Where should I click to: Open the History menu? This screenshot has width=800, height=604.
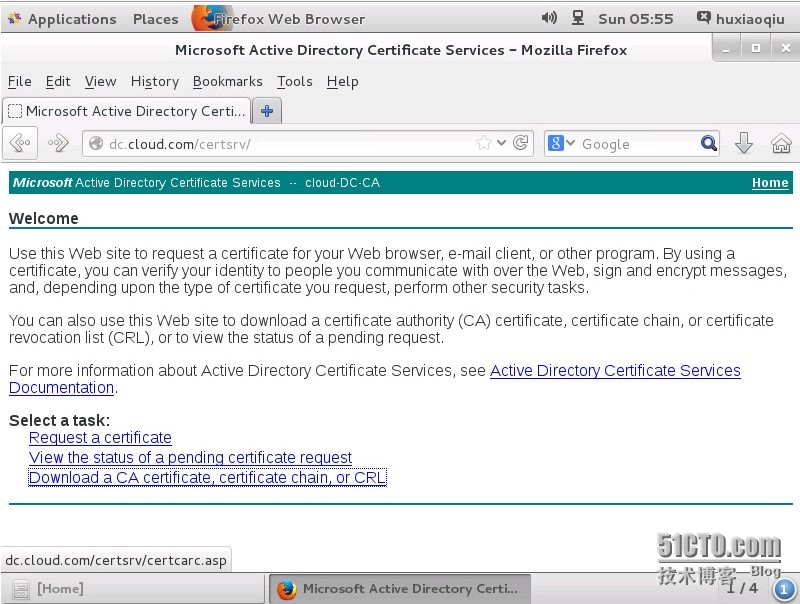[x=155, y=81]
